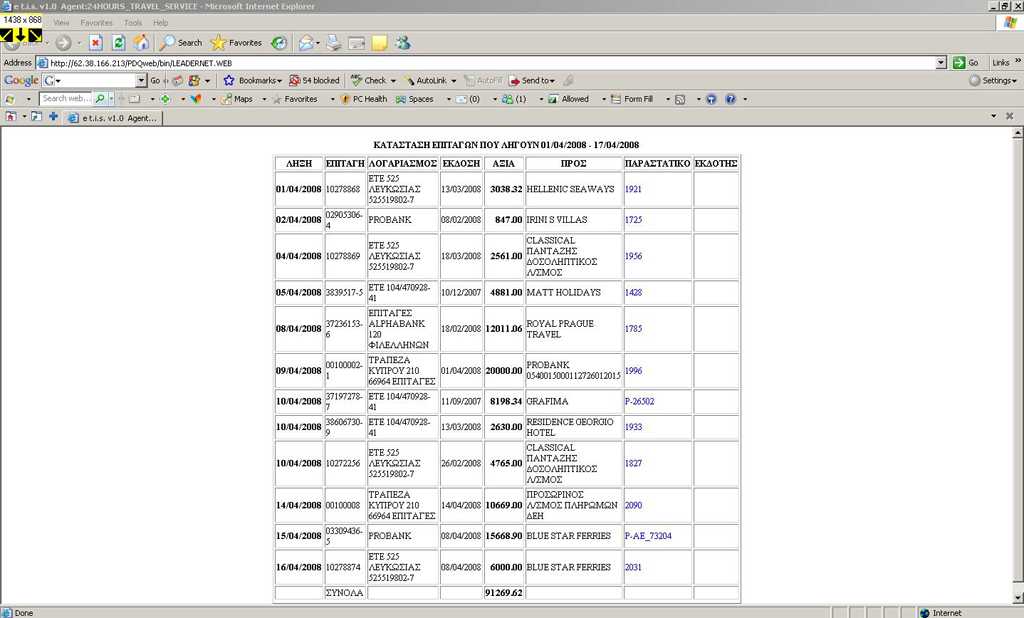Open the Search pane from the toolbar
This screenshot has width=1024, height=618.
[182, 43]
